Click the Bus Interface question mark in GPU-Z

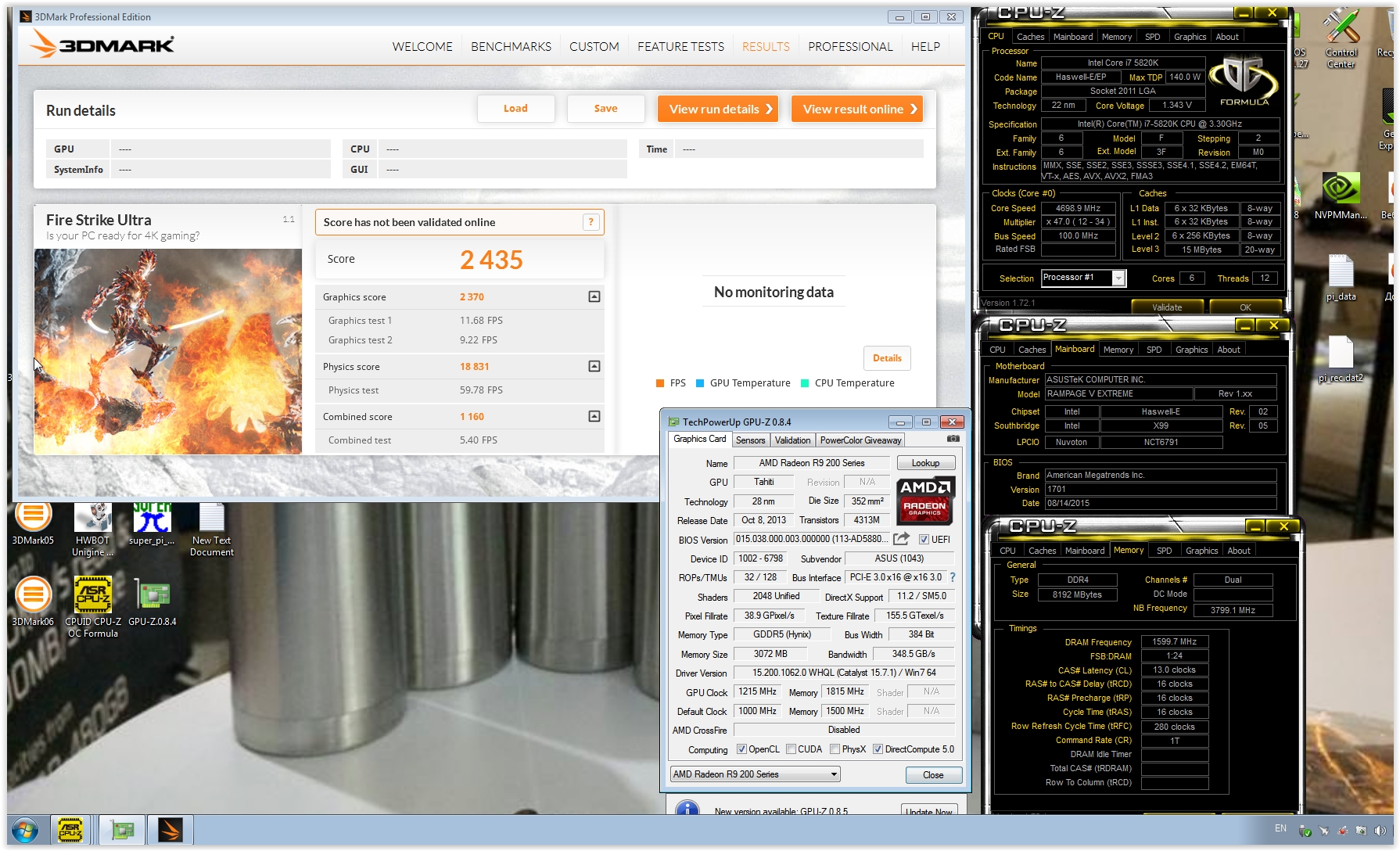point(952,577)
